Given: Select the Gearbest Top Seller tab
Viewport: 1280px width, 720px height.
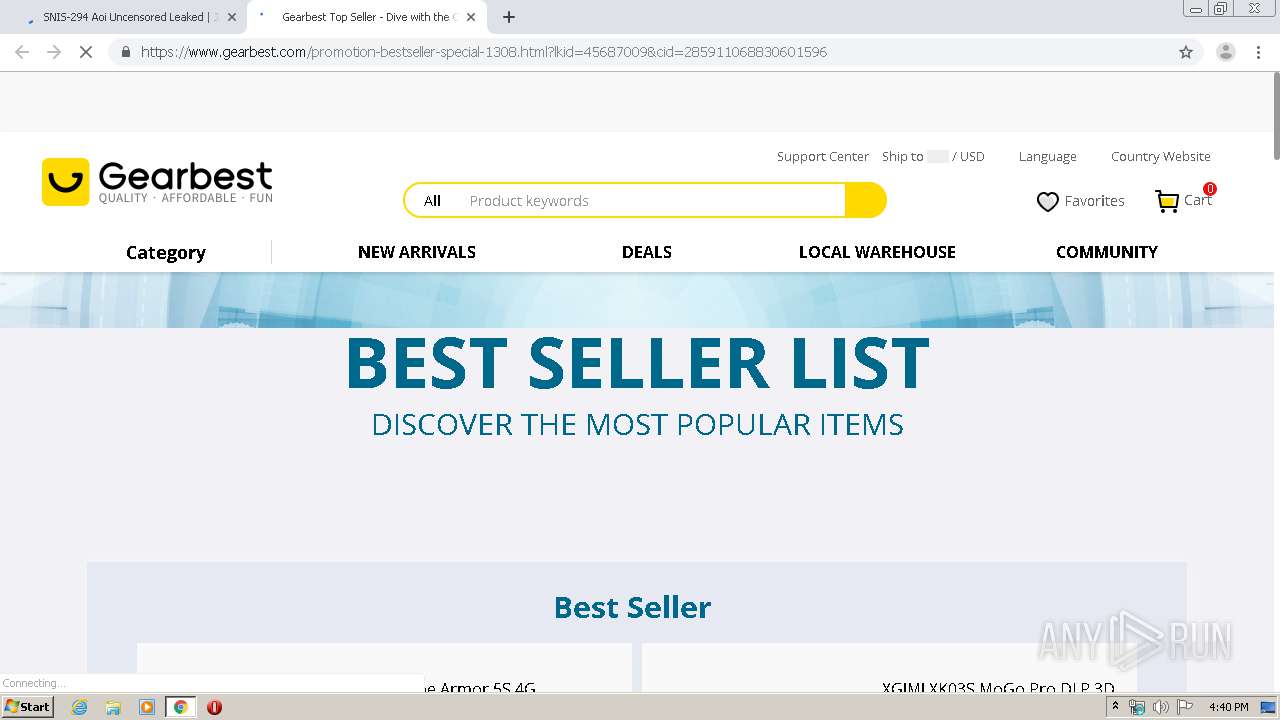Looking at the screenshot, I should click(366, 17).
